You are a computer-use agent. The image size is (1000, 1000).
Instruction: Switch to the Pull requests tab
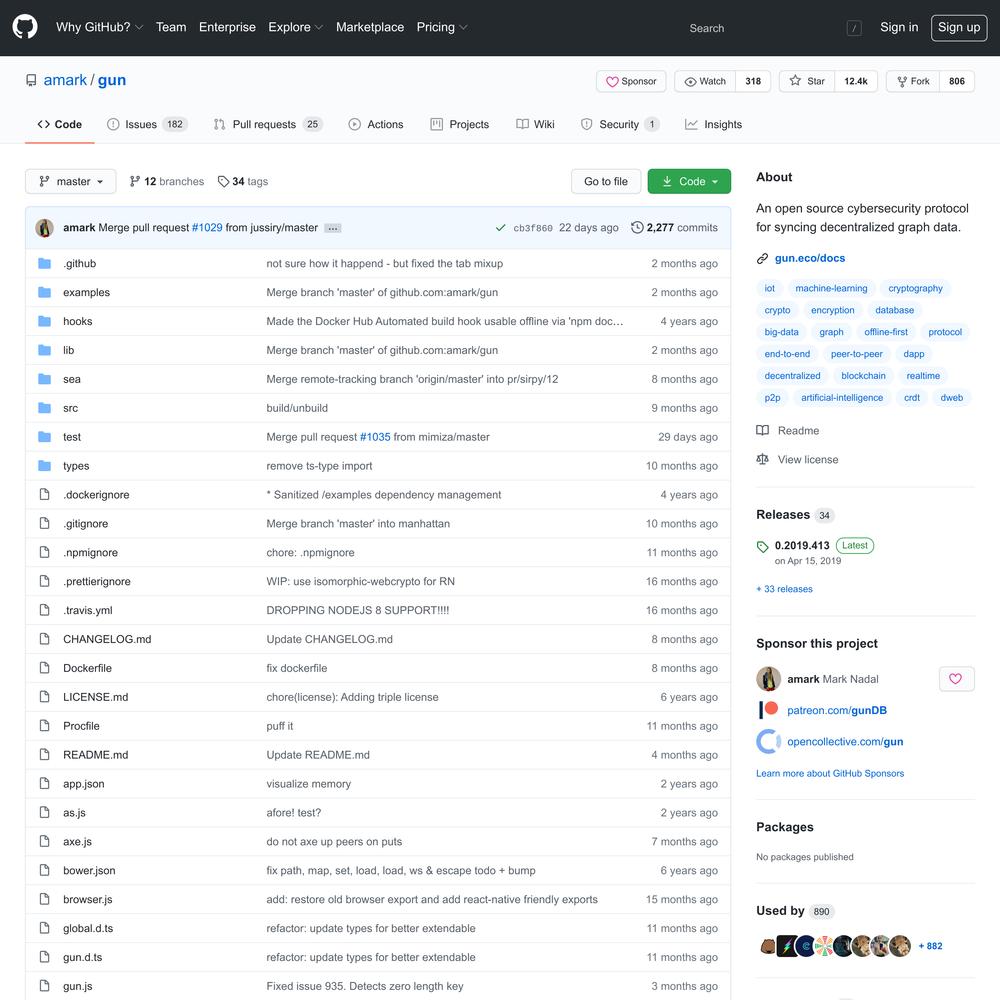[268, 124]
